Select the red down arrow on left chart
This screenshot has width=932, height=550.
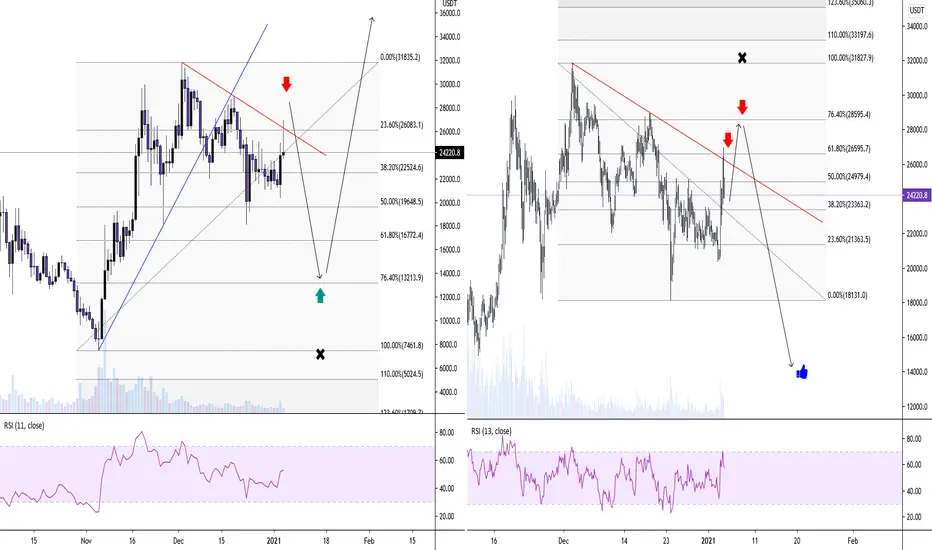[286, 84]
